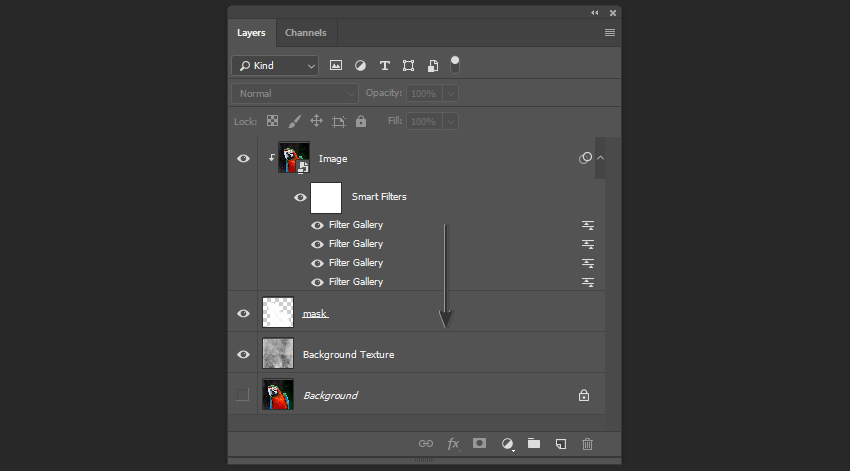Open the Opacity slider arrow
Viewport: 850px width, 471px height.
tap(450, 93)
